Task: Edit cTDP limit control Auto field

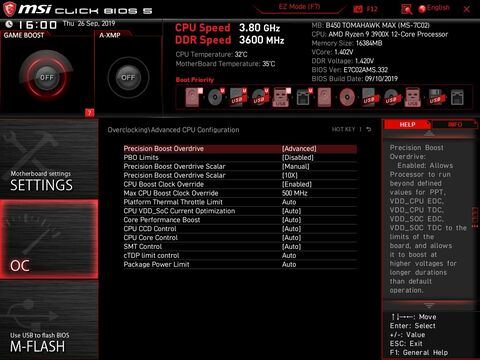Action: 289,256
